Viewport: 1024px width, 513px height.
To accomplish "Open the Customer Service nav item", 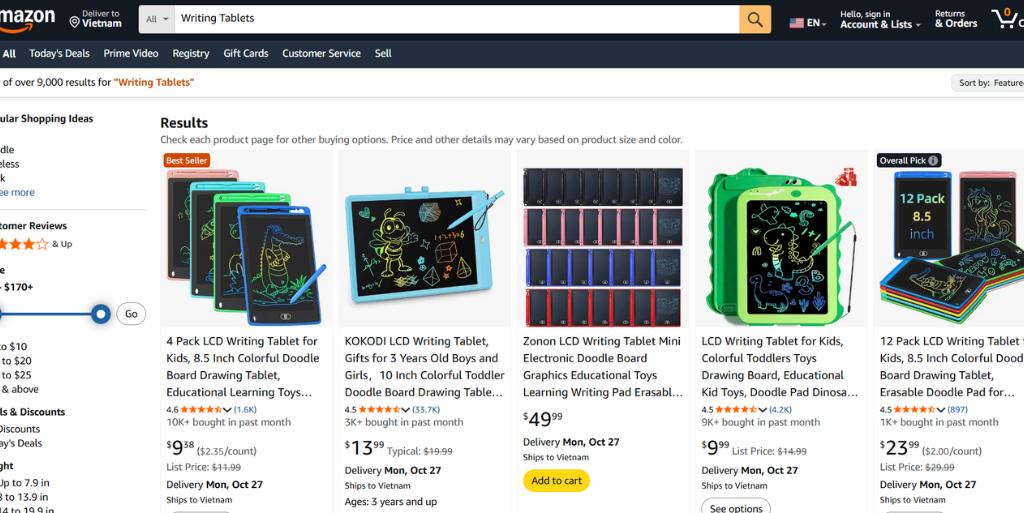I will click(321, 54).
